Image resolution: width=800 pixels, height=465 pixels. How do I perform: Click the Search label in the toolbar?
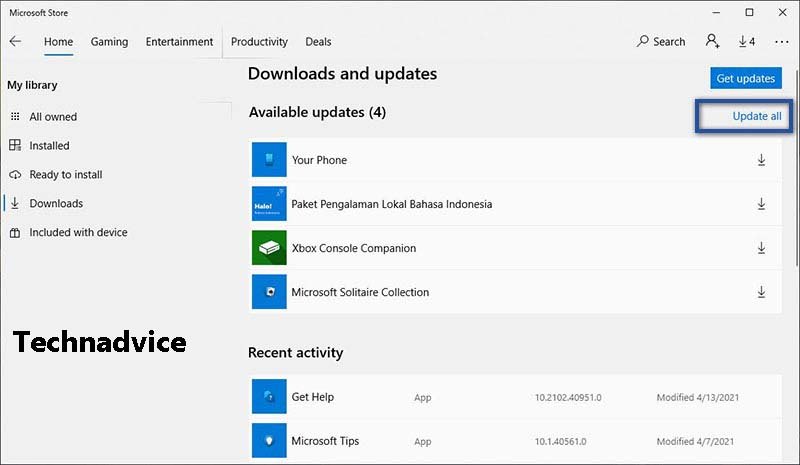pos(669,42)
